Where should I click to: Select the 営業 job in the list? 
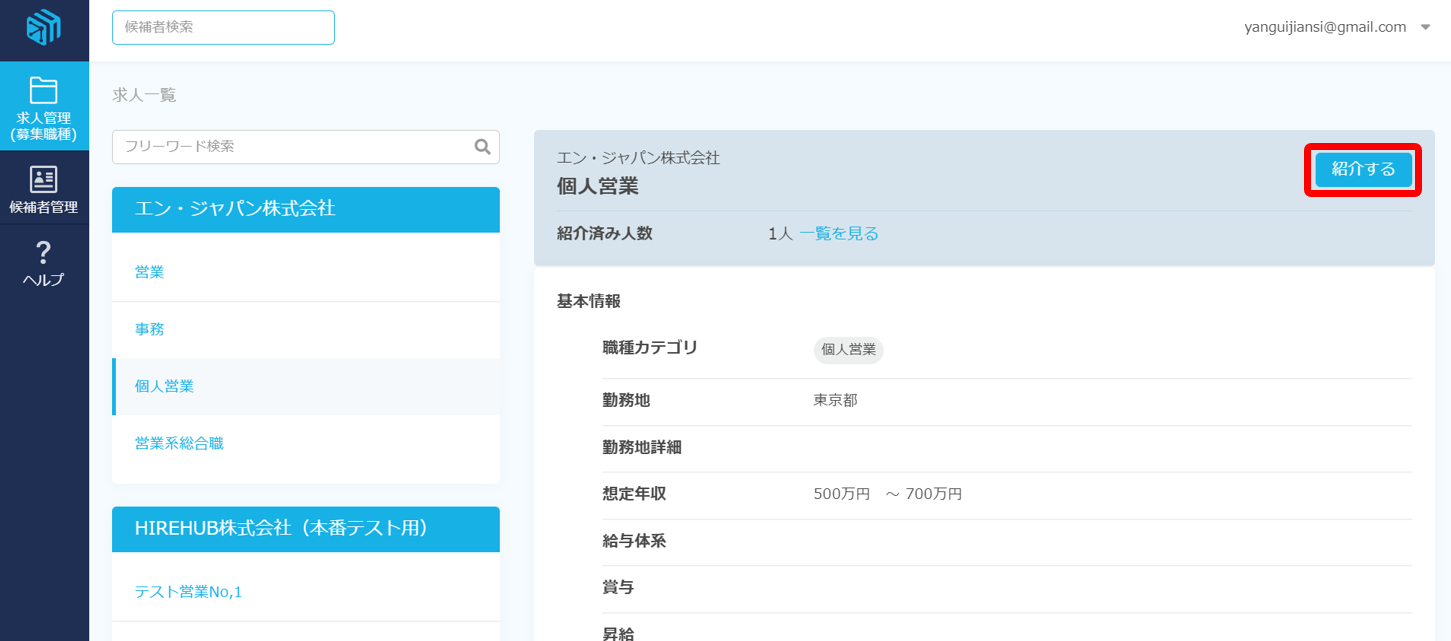[150, 272]
